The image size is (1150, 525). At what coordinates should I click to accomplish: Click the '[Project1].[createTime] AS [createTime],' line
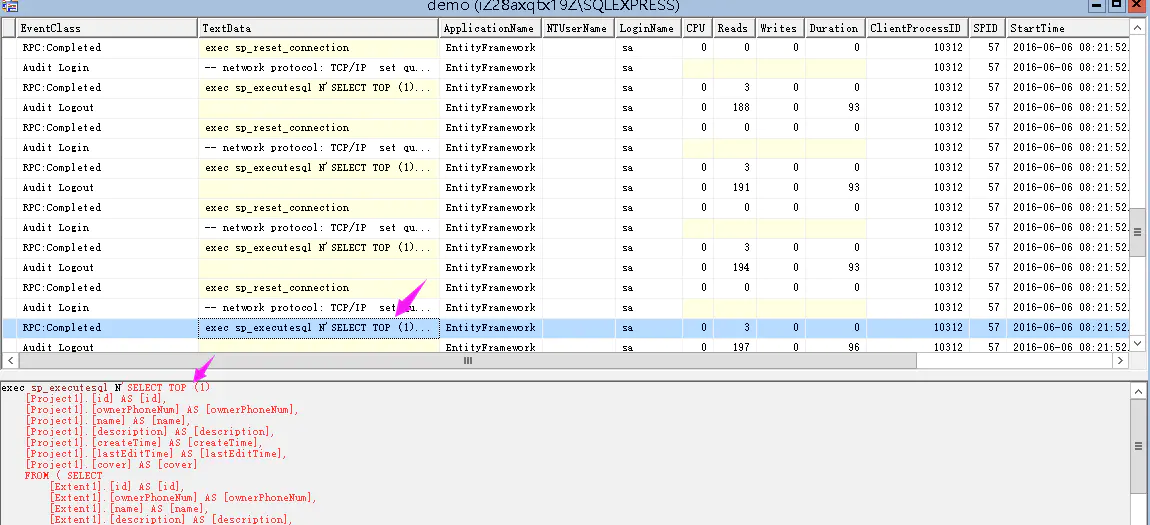click(x=144, y=442)
